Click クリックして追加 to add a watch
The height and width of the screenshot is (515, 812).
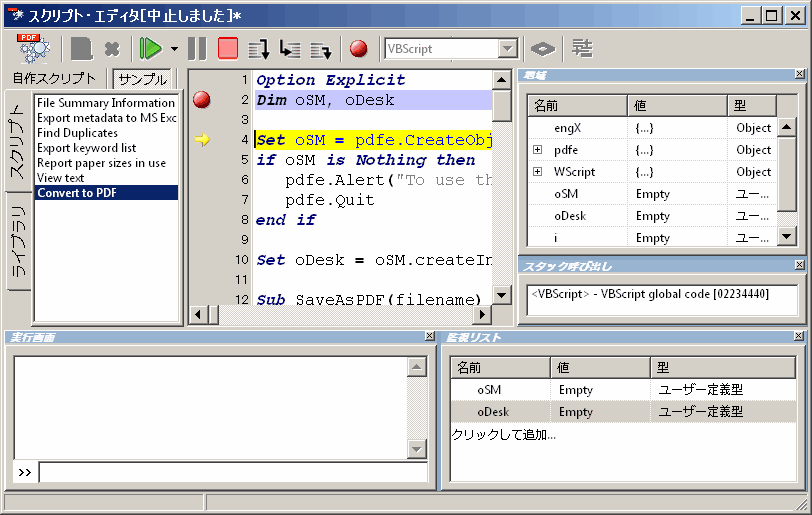click(504, 435)
